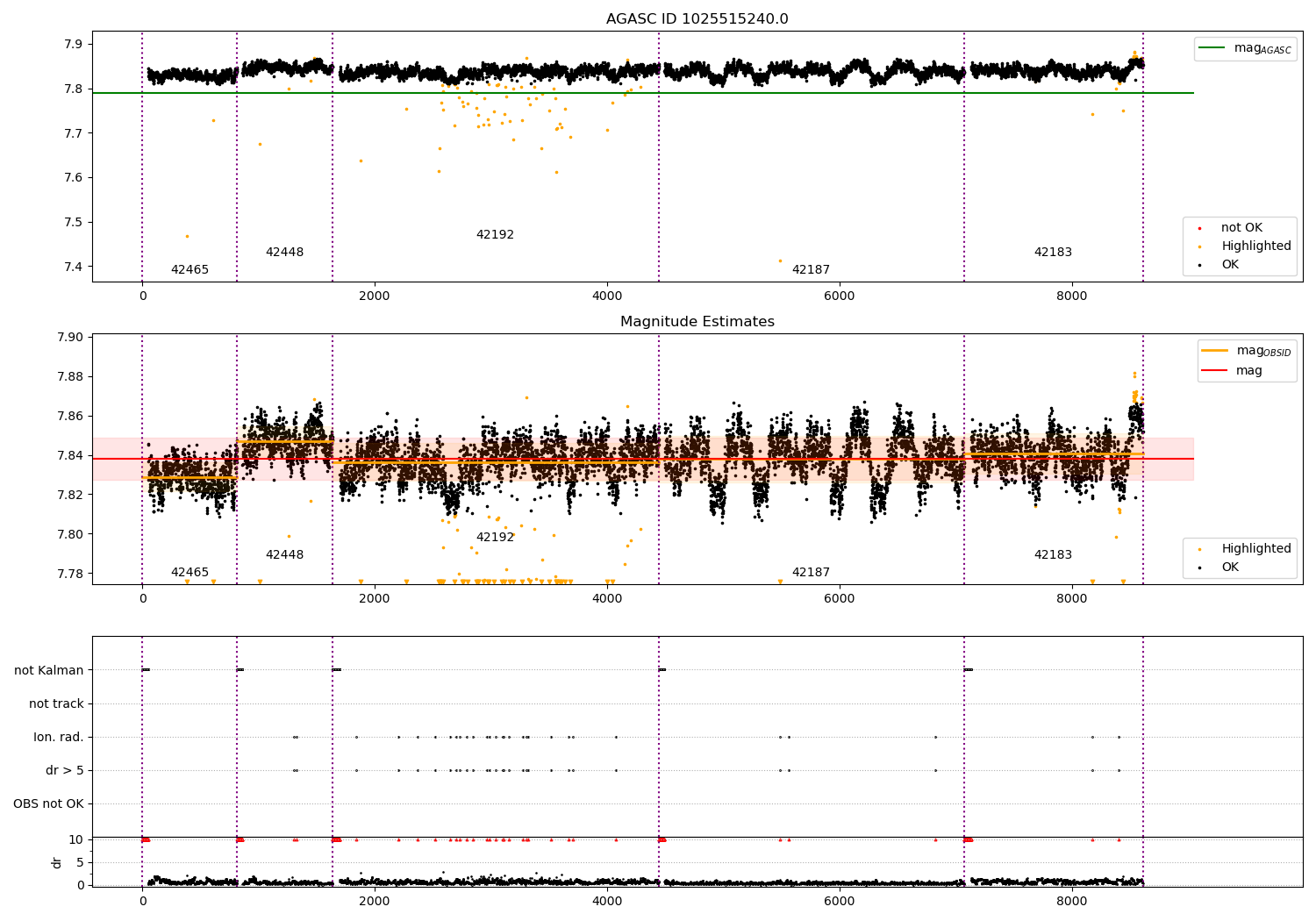Click orange line sample beside mag OBSID legend

pos(1215,351)
